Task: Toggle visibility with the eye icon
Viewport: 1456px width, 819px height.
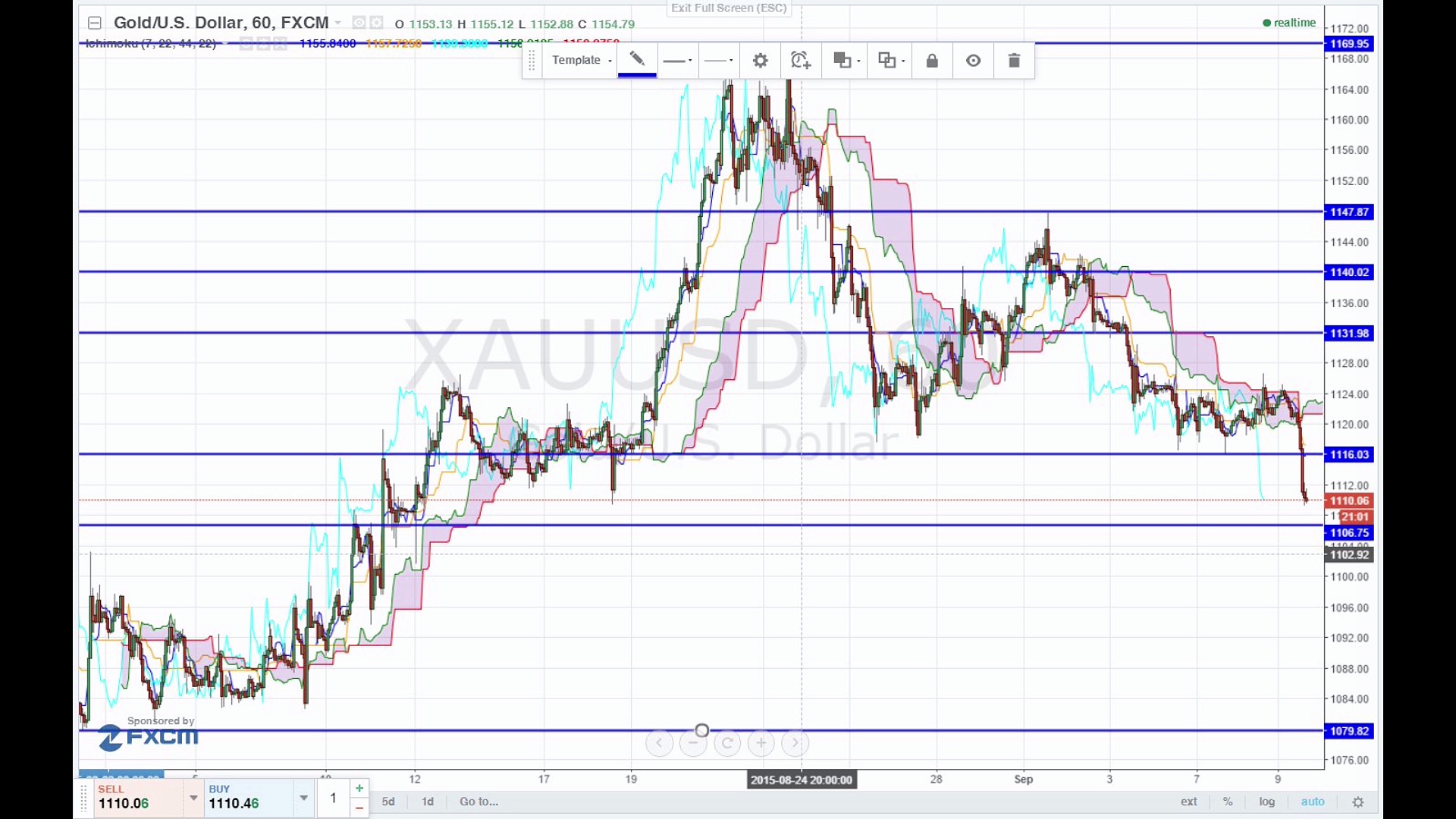Action: [973, 61]
